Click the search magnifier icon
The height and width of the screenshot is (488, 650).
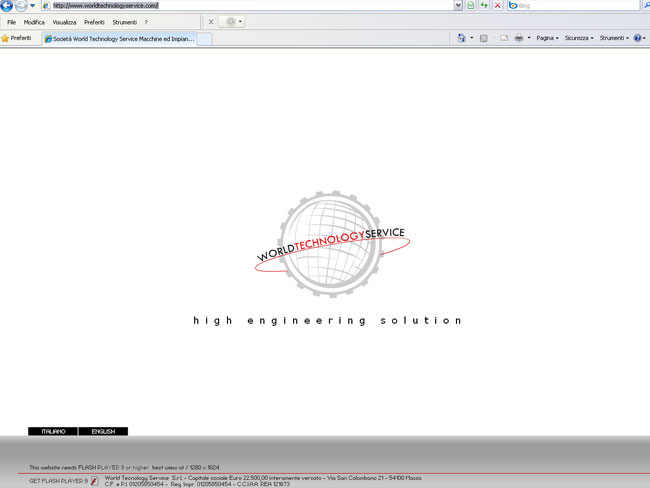(647, 5)
